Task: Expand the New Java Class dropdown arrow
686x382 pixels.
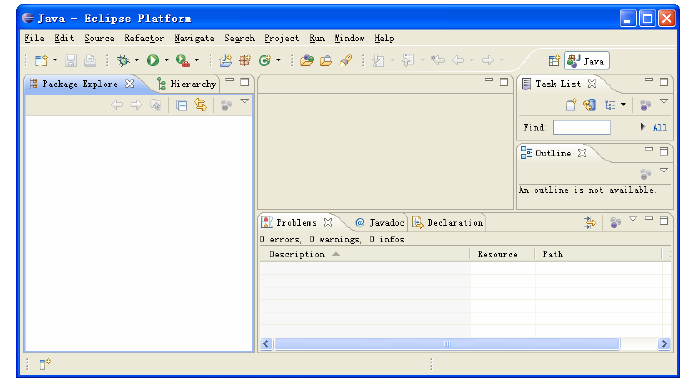Action: coord(278,60)
